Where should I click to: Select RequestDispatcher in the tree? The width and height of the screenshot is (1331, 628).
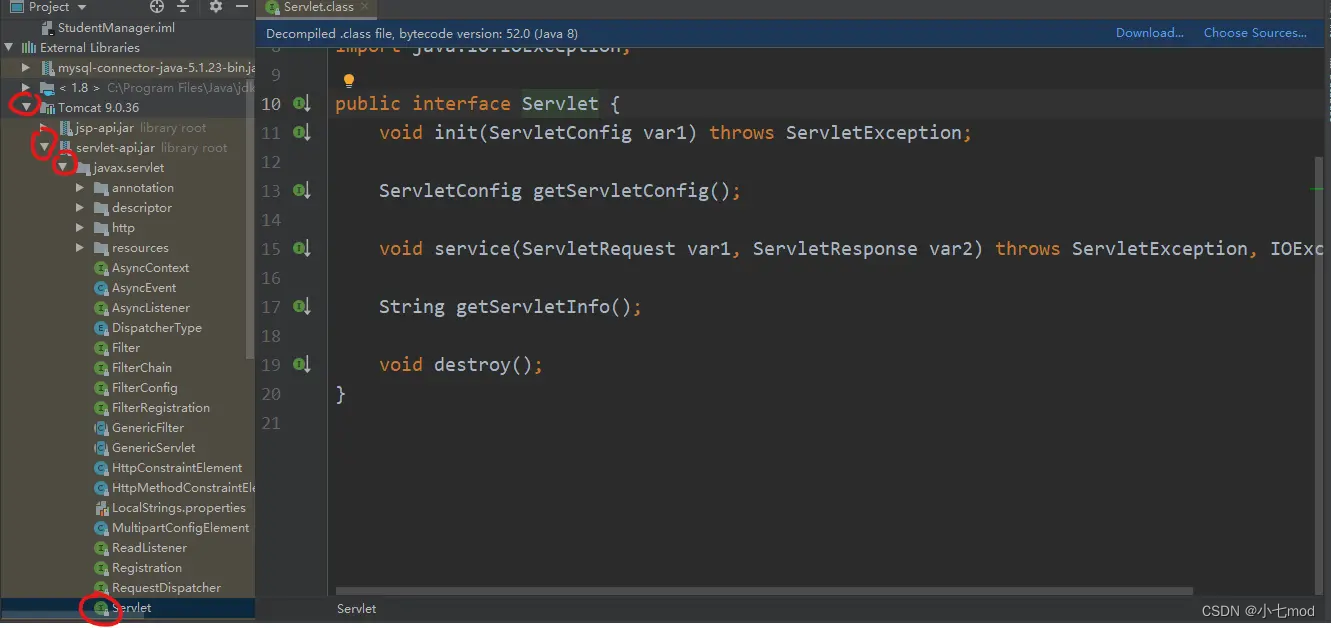coord(128,588)
